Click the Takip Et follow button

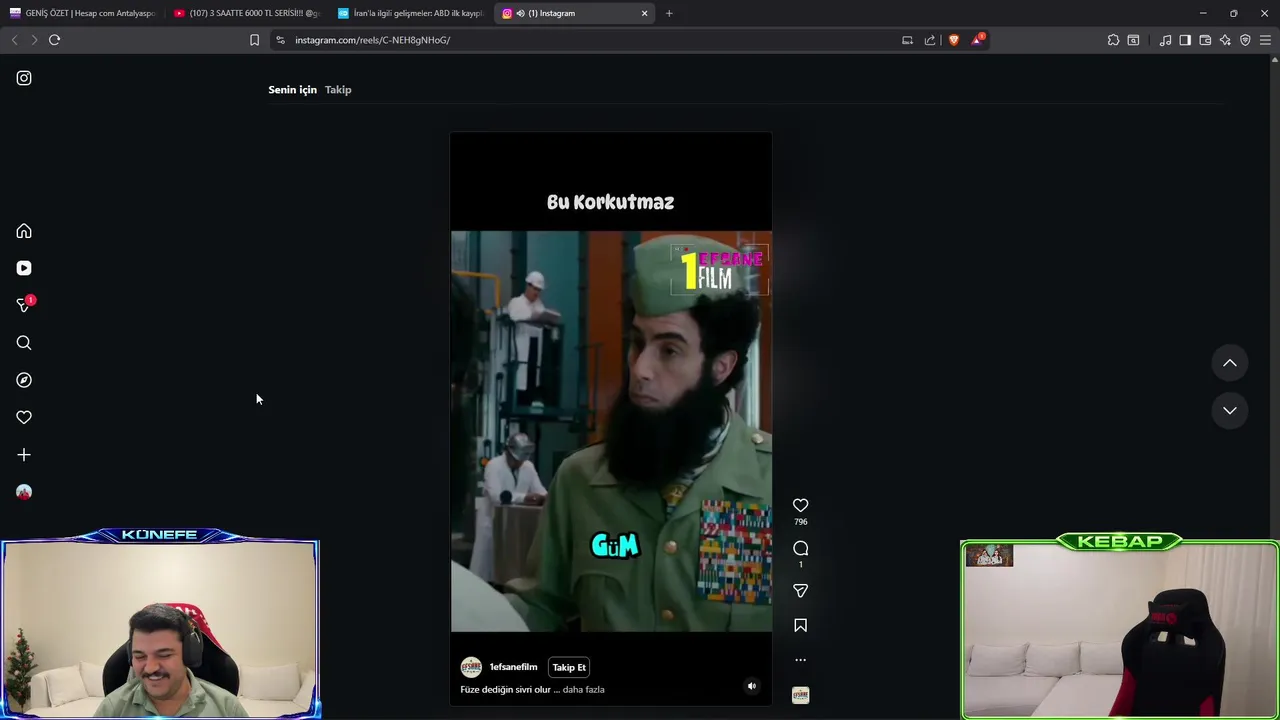pyautogui.click(x=569, y=667)
